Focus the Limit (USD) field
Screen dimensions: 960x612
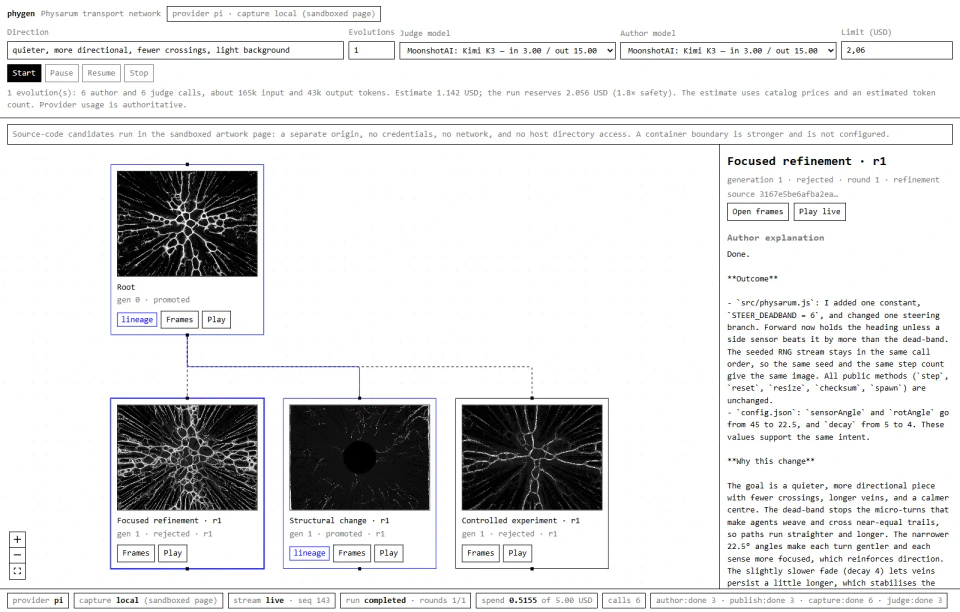point(896,50)
